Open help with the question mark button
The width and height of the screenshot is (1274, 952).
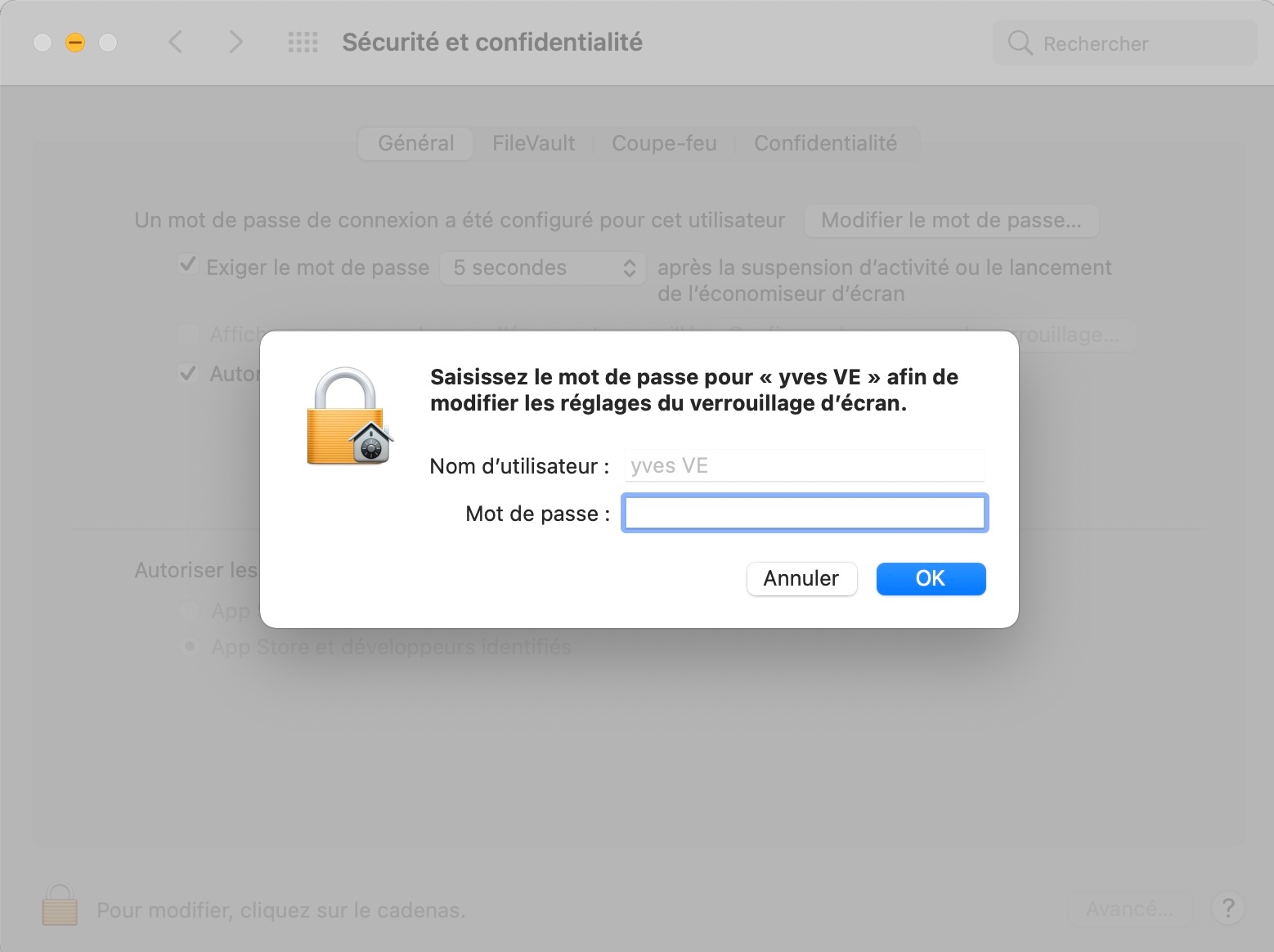pos(1227,908)
